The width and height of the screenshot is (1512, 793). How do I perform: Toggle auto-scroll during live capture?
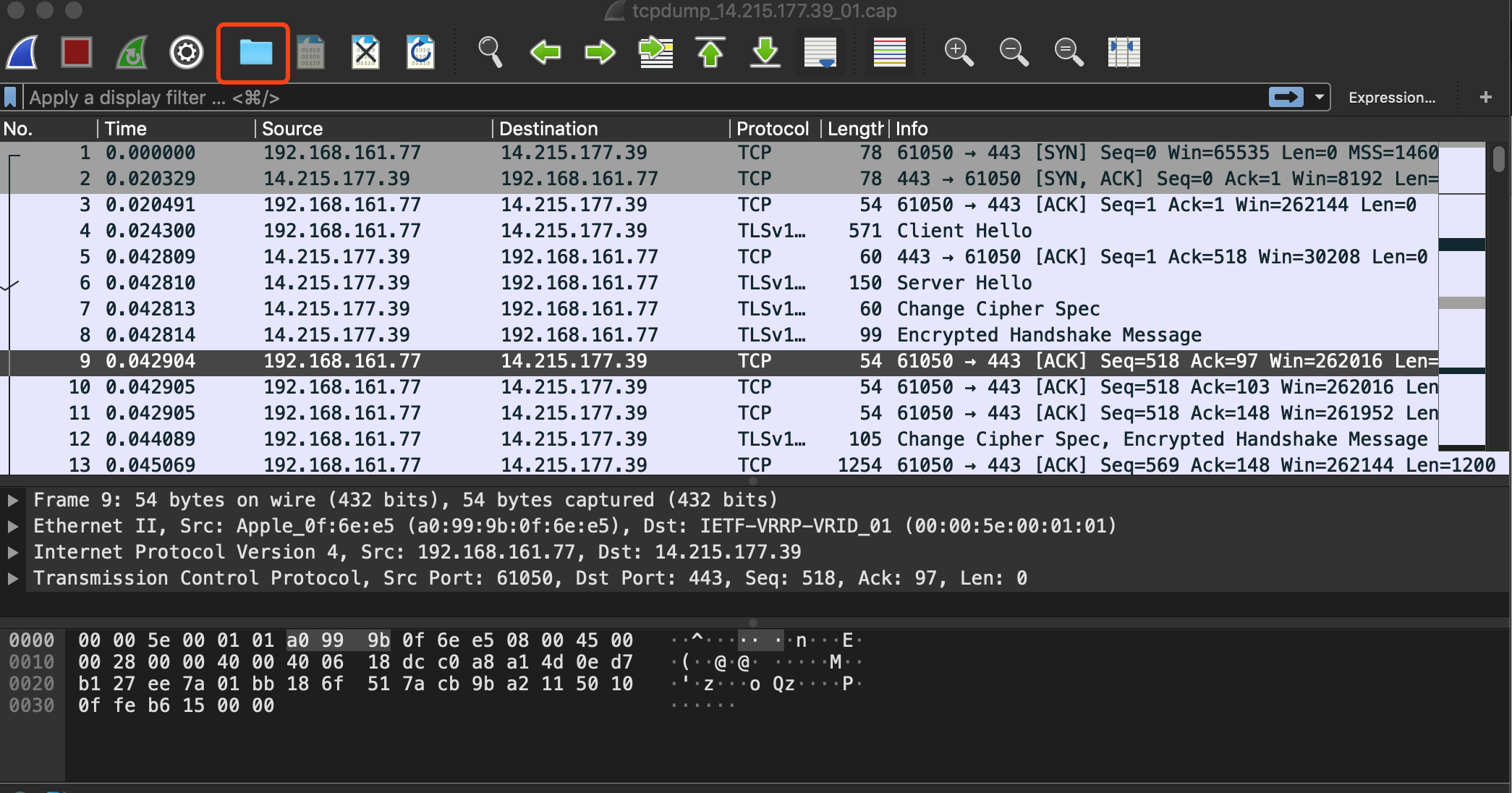coord(820,53)
